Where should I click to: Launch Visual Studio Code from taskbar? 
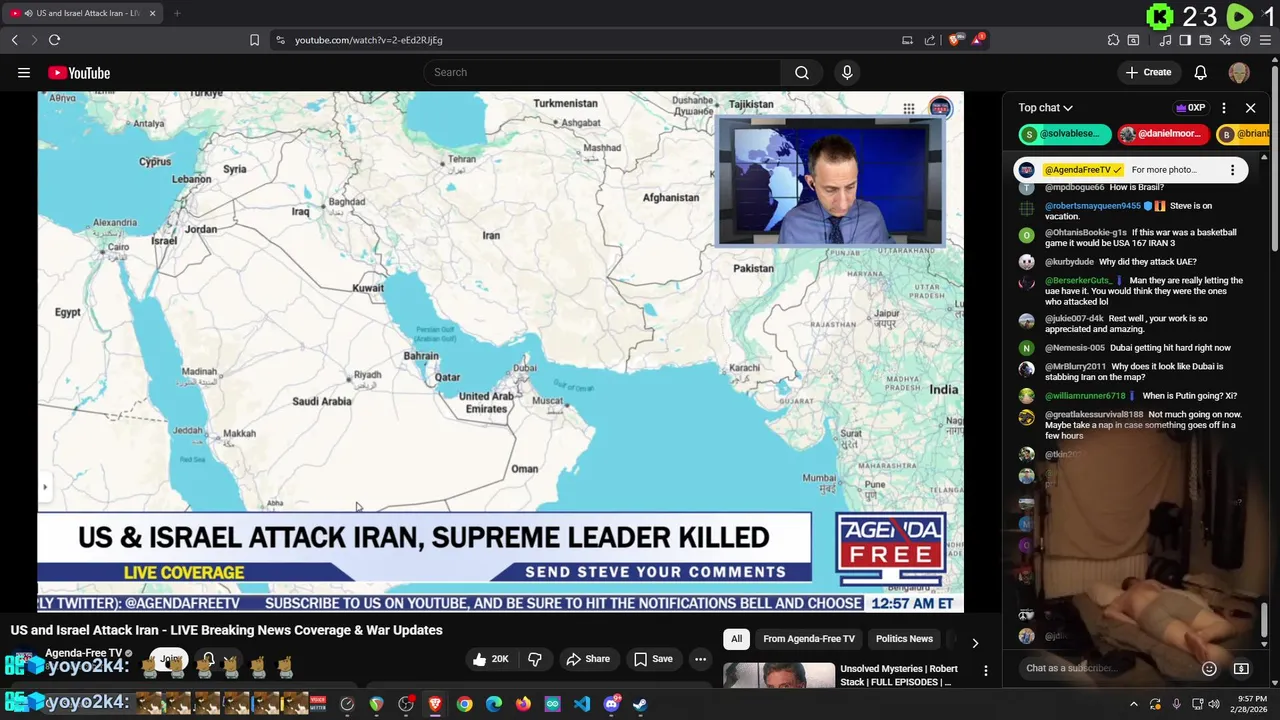coord(581,704)
